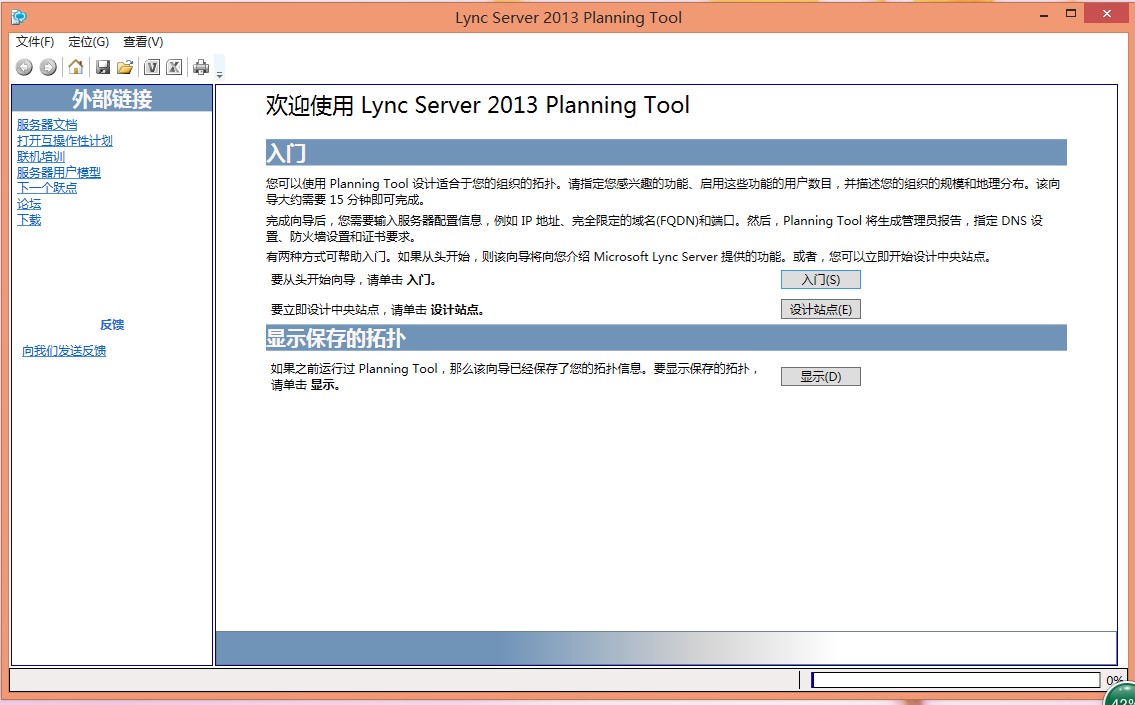Go to the Home page icon
Screen dimensions: 1135x705
(75, 67)
